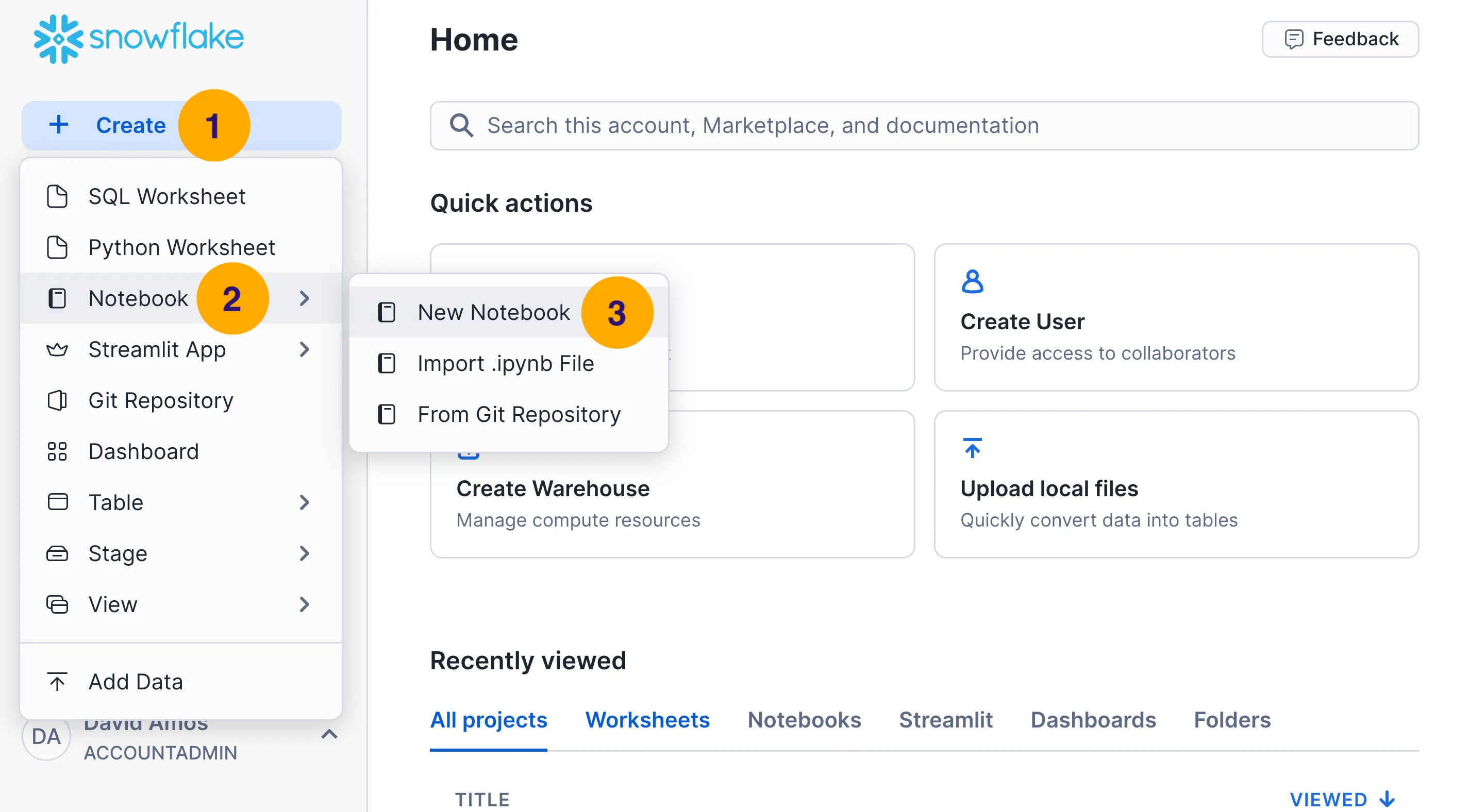Viewport: 1469px width, 812px height.
Task: Click the New Notebook icon in submenu
Action: [x=387, y=312]
